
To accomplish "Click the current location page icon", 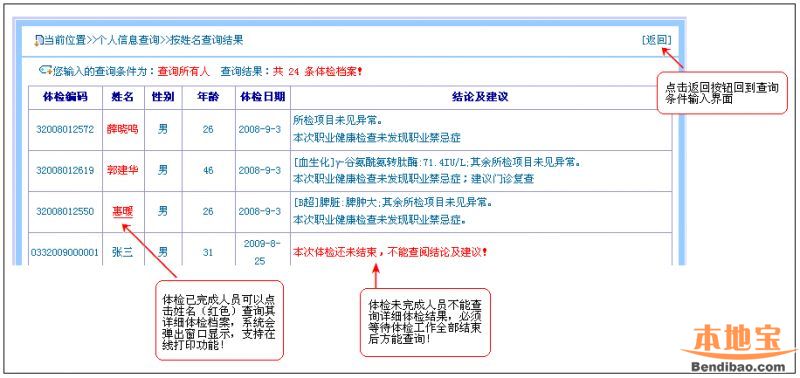I will 39,41.
